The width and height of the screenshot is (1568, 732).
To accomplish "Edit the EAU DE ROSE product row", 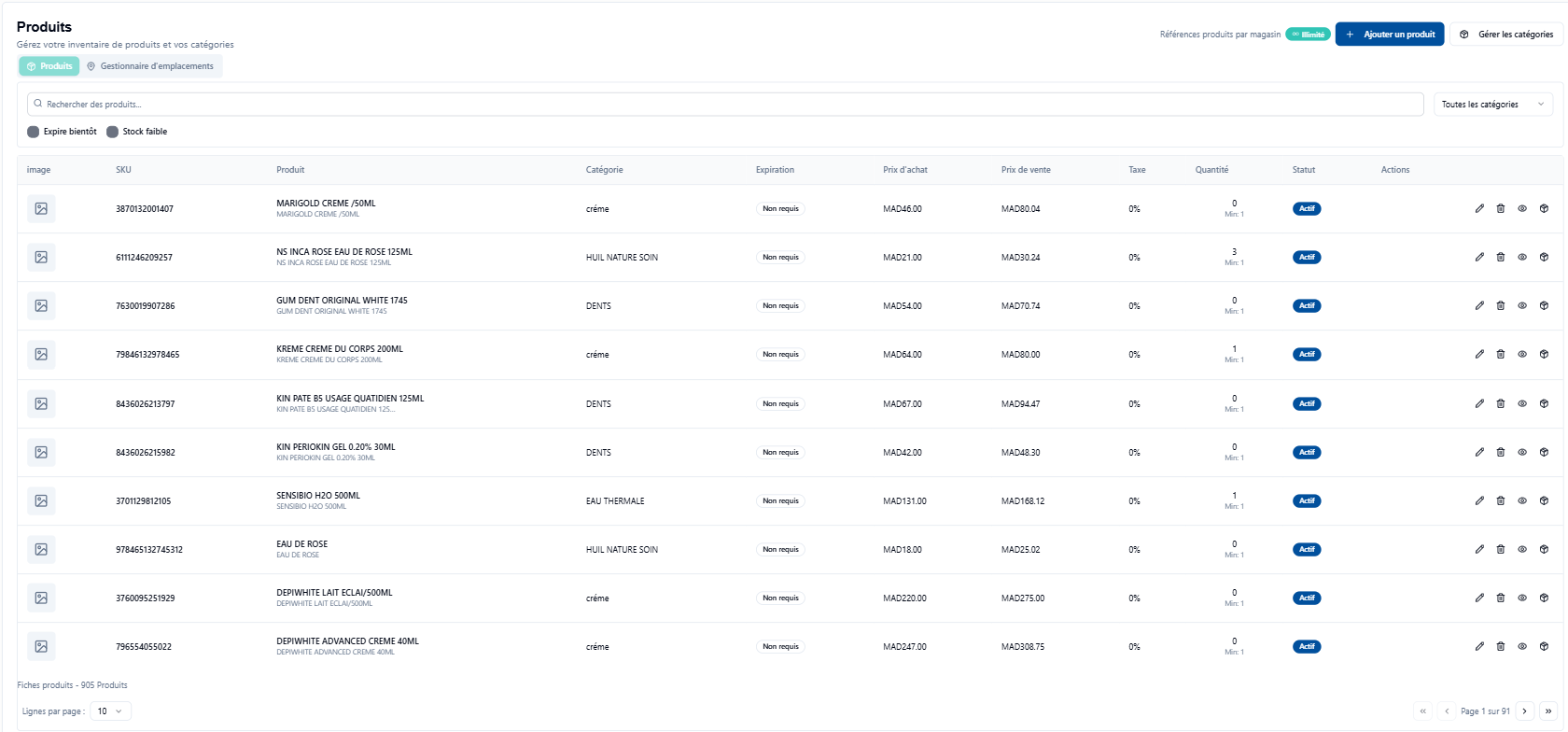I will [x=1479, y=550].
